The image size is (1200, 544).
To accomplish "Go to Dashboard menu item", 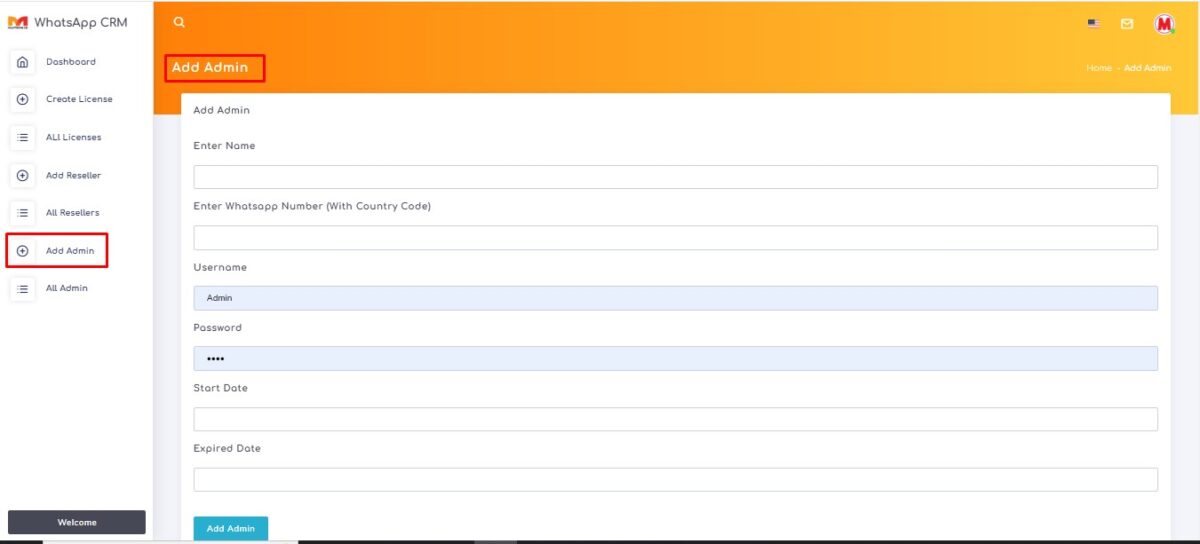I will 70,62.
